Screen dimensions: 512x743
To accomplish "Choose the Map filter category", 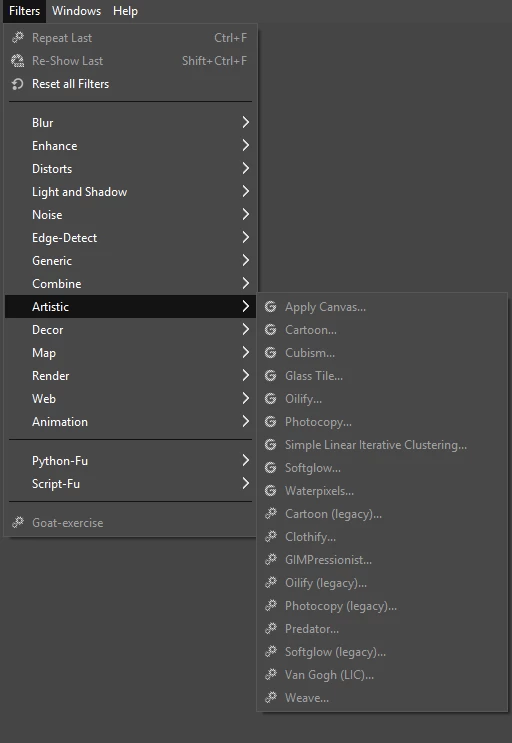I will [130, 353].
